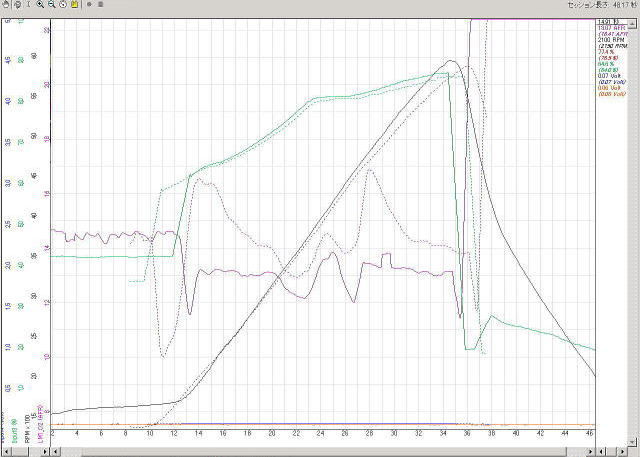Select the hand pan tool
Screen dimensions: 640x457
point(6,4)
